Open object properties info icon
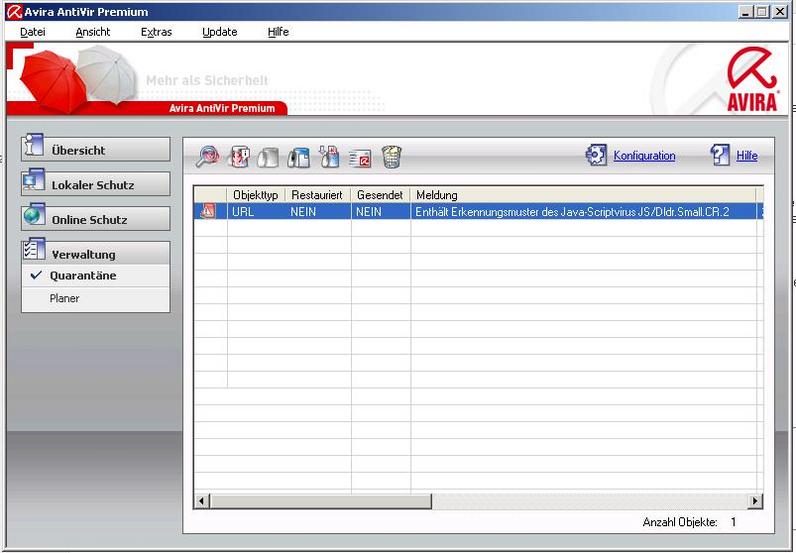 pos(240,156)
